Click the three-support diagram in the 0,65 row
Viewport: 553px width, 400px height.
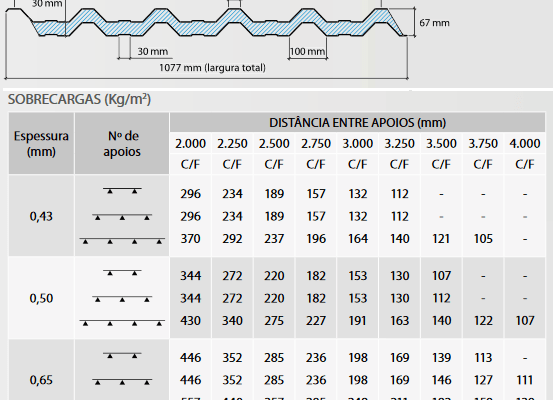point(122,382)
